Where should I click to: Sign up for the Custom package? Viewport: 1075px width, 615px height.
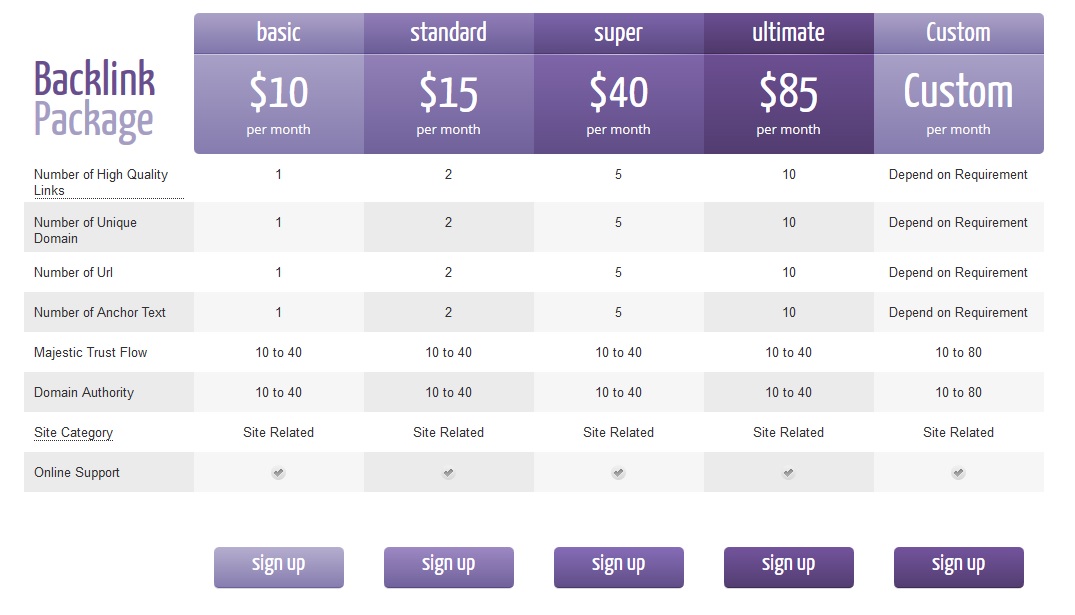[958, 567]
